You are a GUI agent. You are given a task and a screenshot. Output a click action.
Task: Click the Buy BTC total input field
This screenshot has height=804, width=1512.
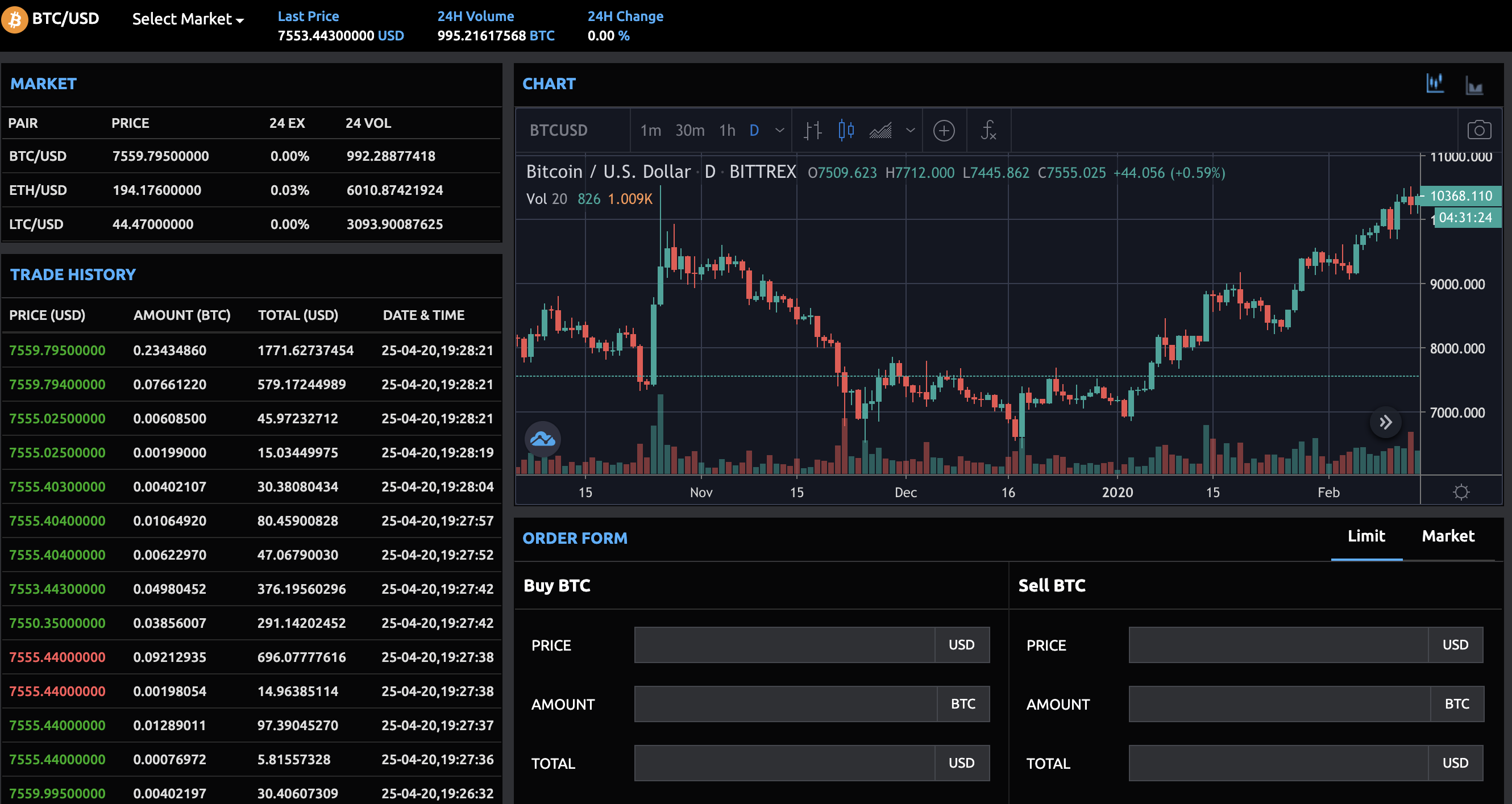point(785,763)
